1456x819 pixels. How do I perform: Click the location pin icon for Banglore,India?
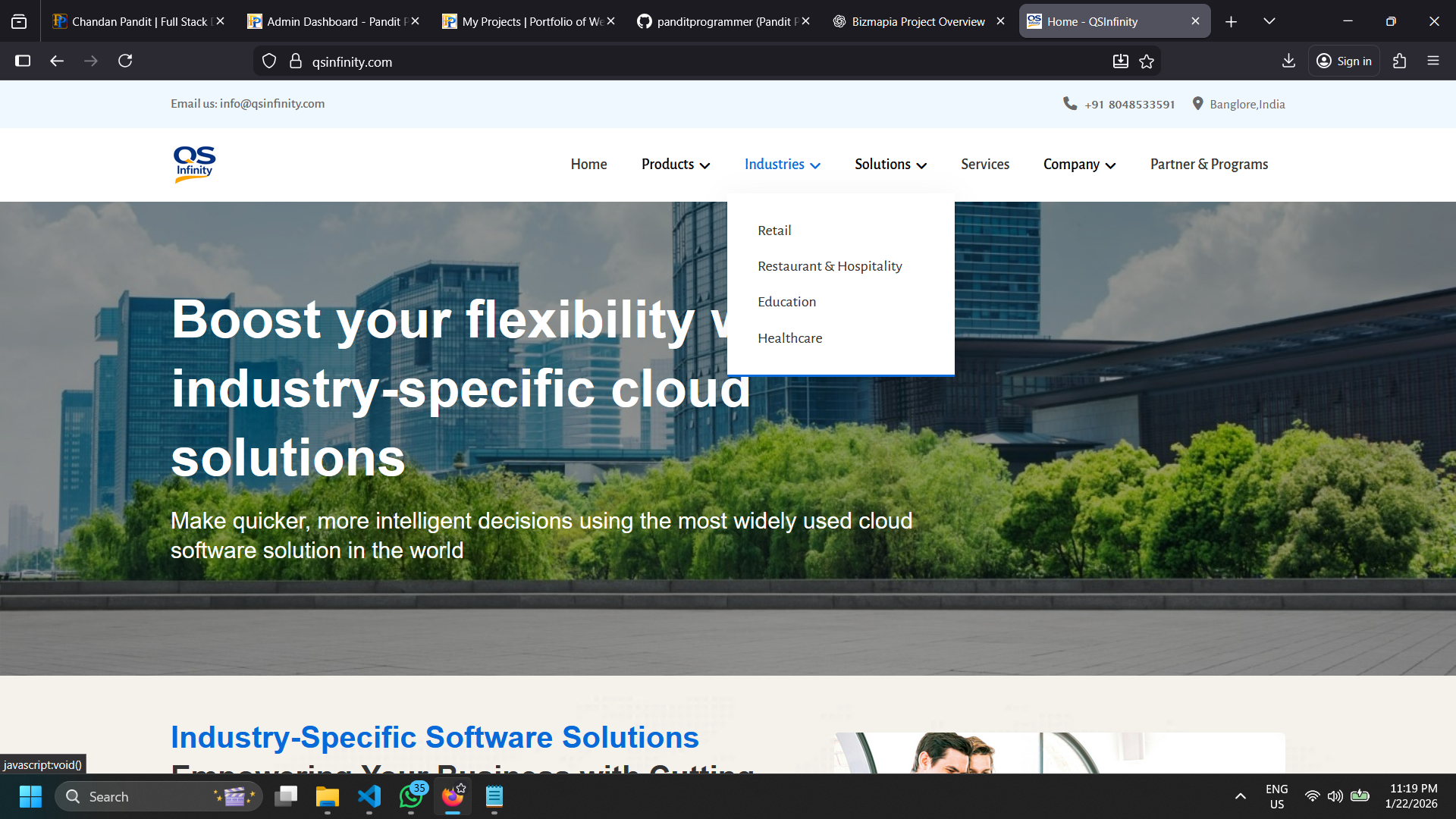coord(1198,104)
